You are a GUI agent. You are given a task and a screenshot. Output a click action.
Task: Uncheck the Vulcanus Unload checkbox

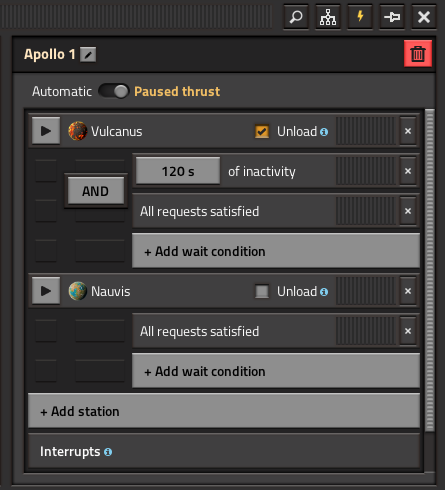click(x=262, y=131)
